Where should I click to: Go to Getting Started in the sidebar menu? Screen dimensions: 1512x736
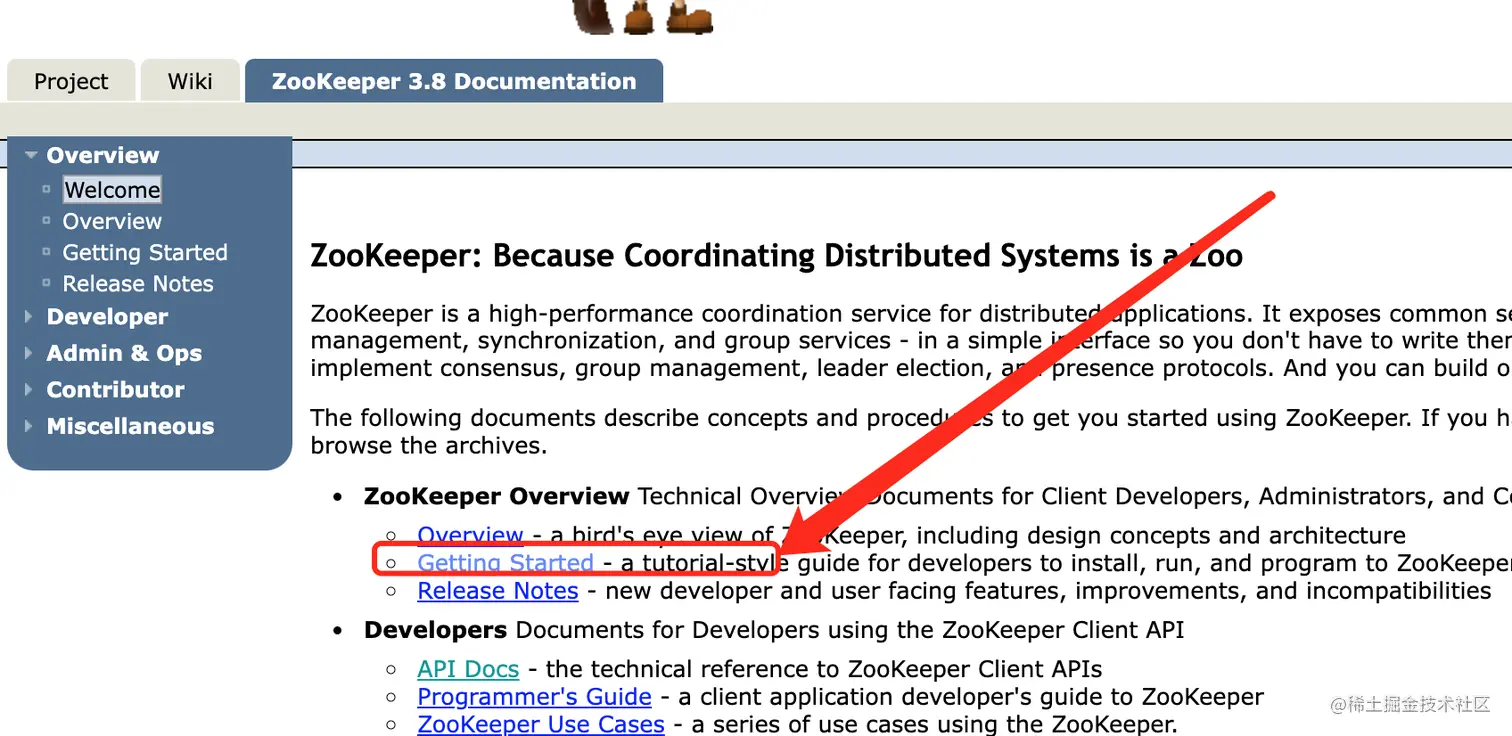[145, 252]
